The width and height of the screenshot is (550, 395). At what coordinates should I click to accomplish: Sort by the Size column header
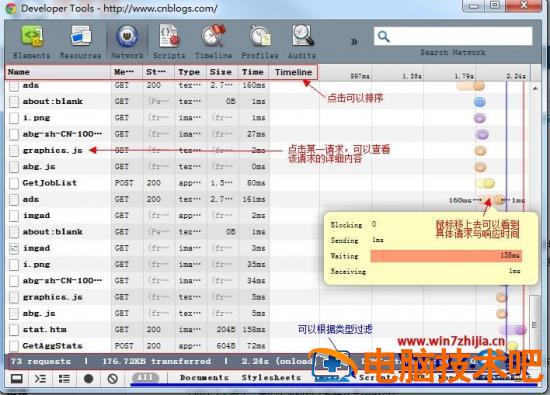pos(222,72)
